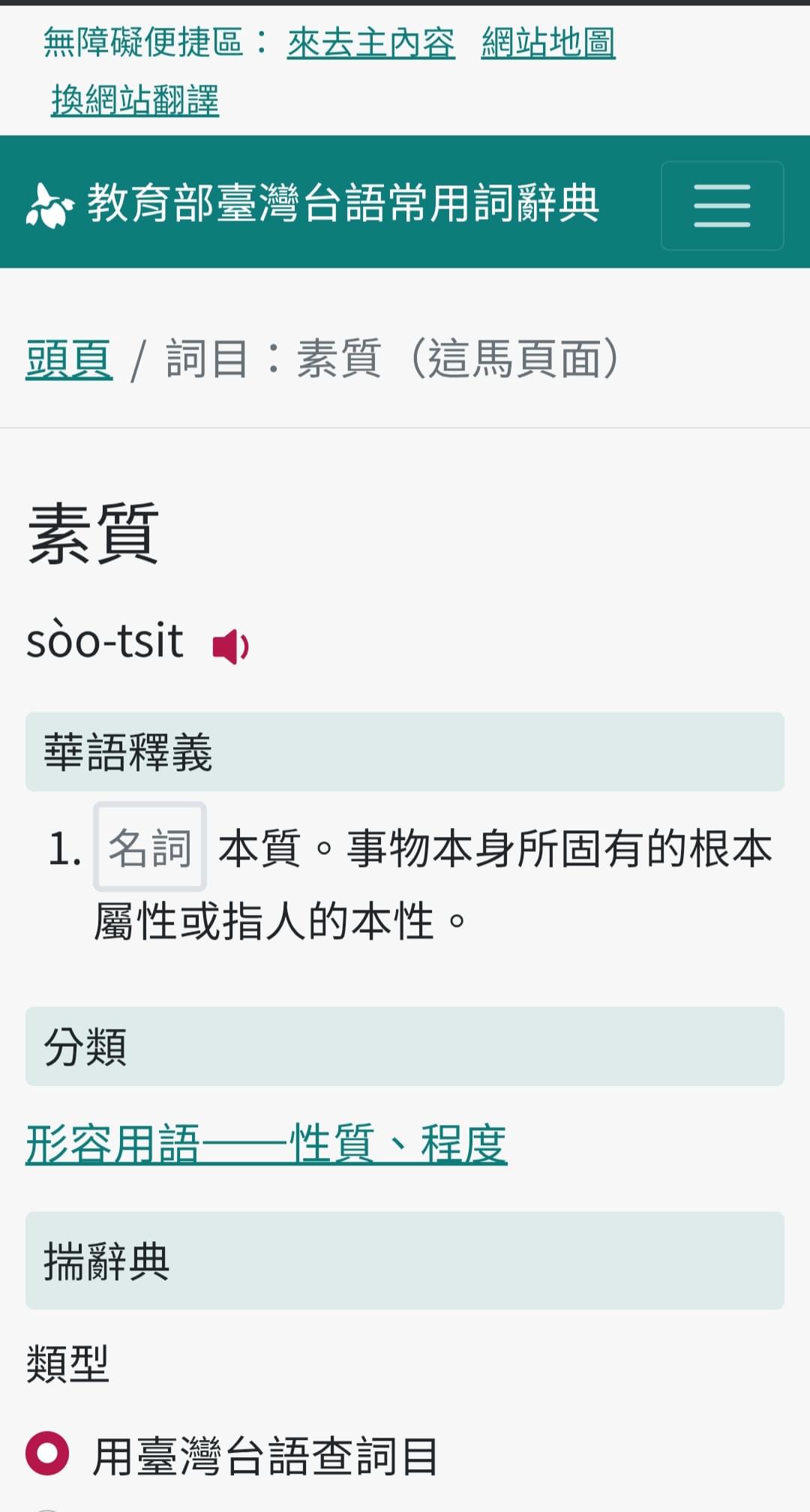The height and width of the screenshot is (1512, 810).
Task: Click the 教育部臺灣台語常用詞辭典 site title
Action: pos(343,204)
